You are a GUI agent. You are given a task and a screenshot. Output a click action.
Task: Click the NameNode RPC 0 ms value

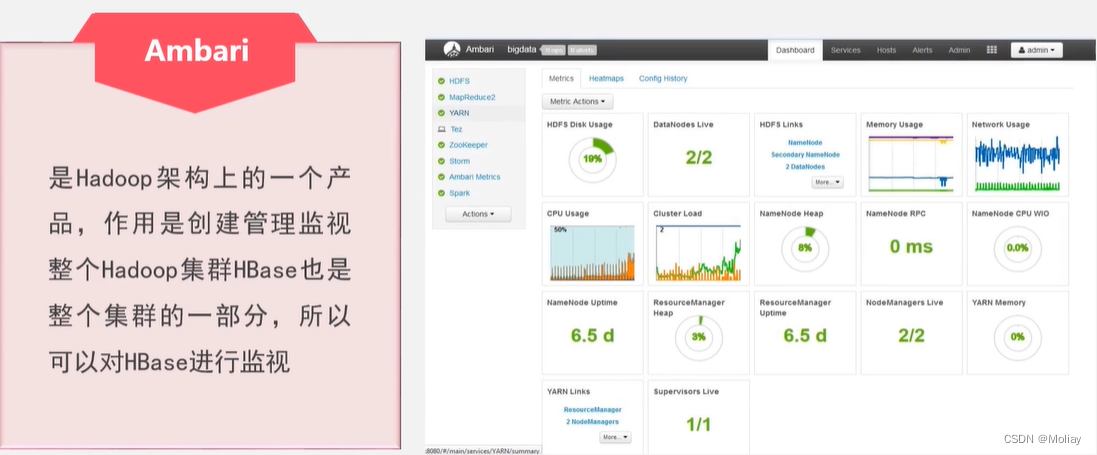[911, 246]
